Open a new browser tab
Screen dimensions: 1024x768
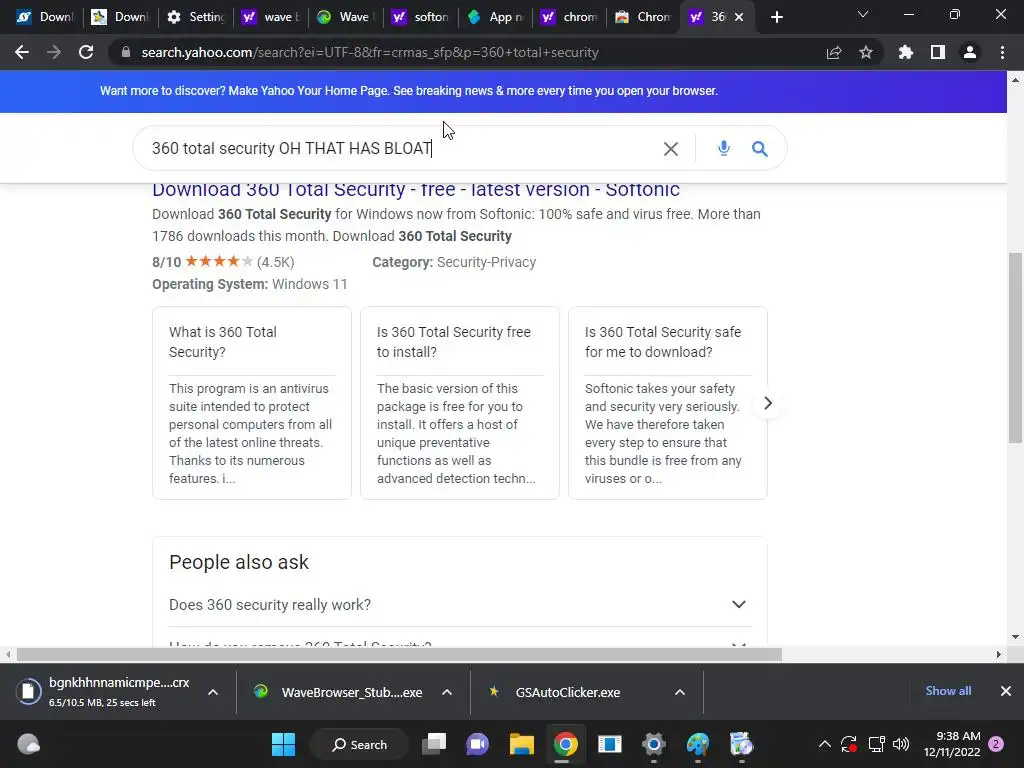tap(776, 17)
